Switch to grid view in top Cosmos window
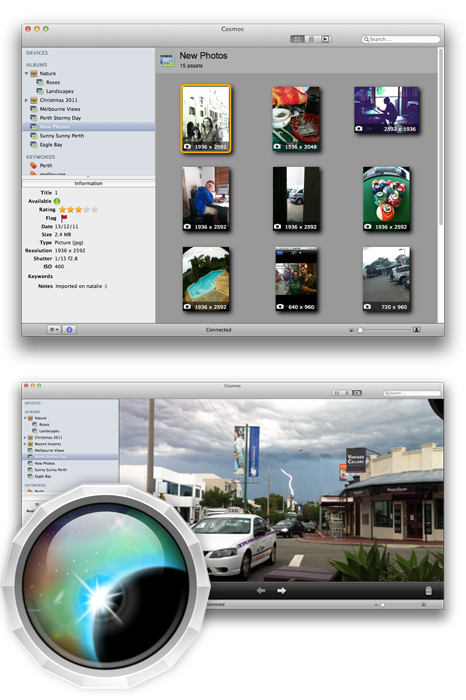466x700 pixels. pos(297,39)
